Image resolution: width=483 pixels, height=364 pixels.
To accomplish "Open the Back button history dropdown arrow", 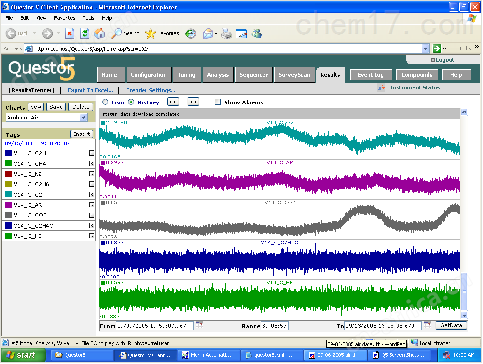I will tap(34, 33).
